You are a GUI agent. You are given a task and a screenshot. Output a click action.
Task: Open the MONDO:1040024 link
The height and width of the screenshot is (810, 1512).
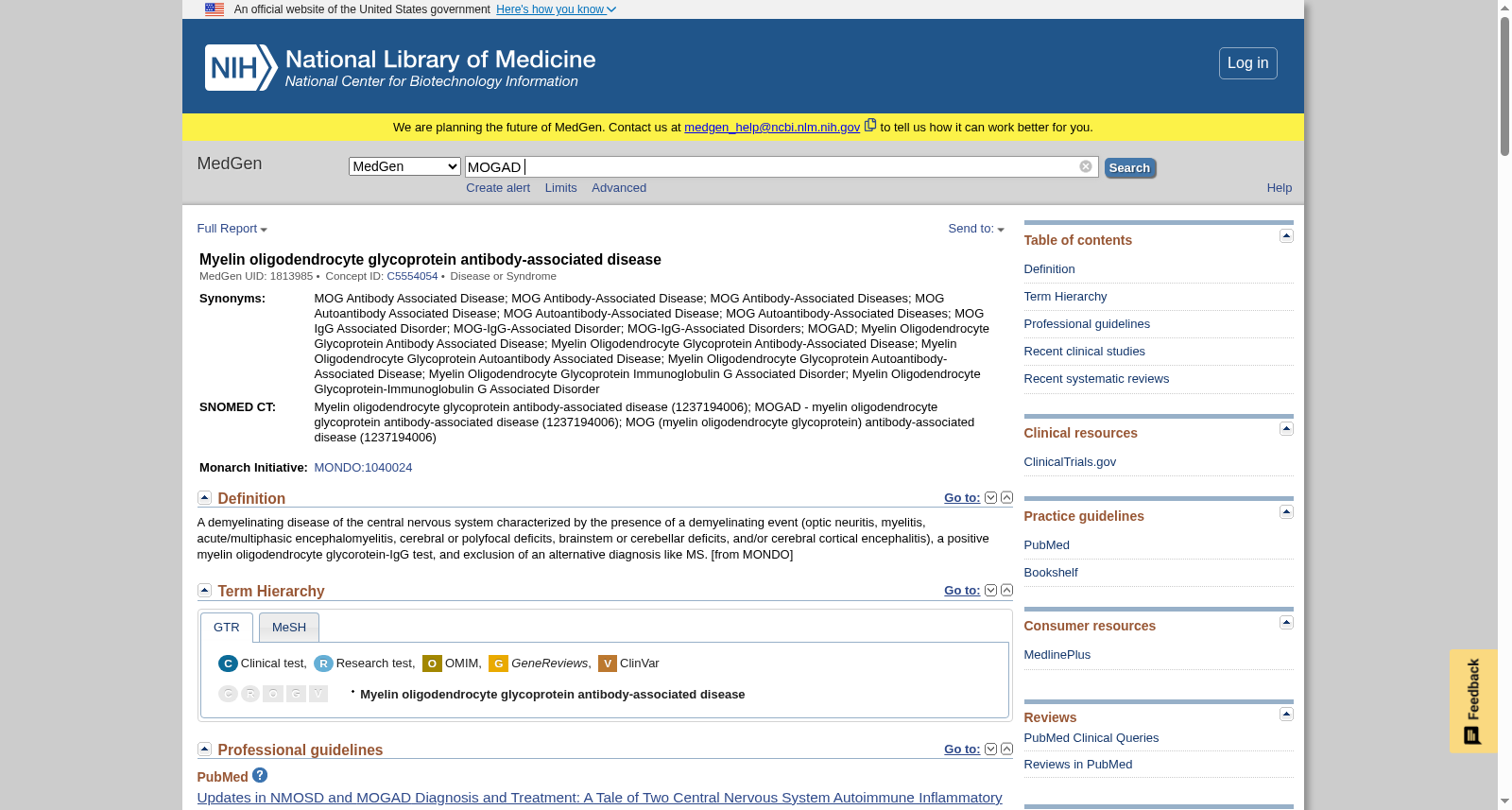click(363, 468)
